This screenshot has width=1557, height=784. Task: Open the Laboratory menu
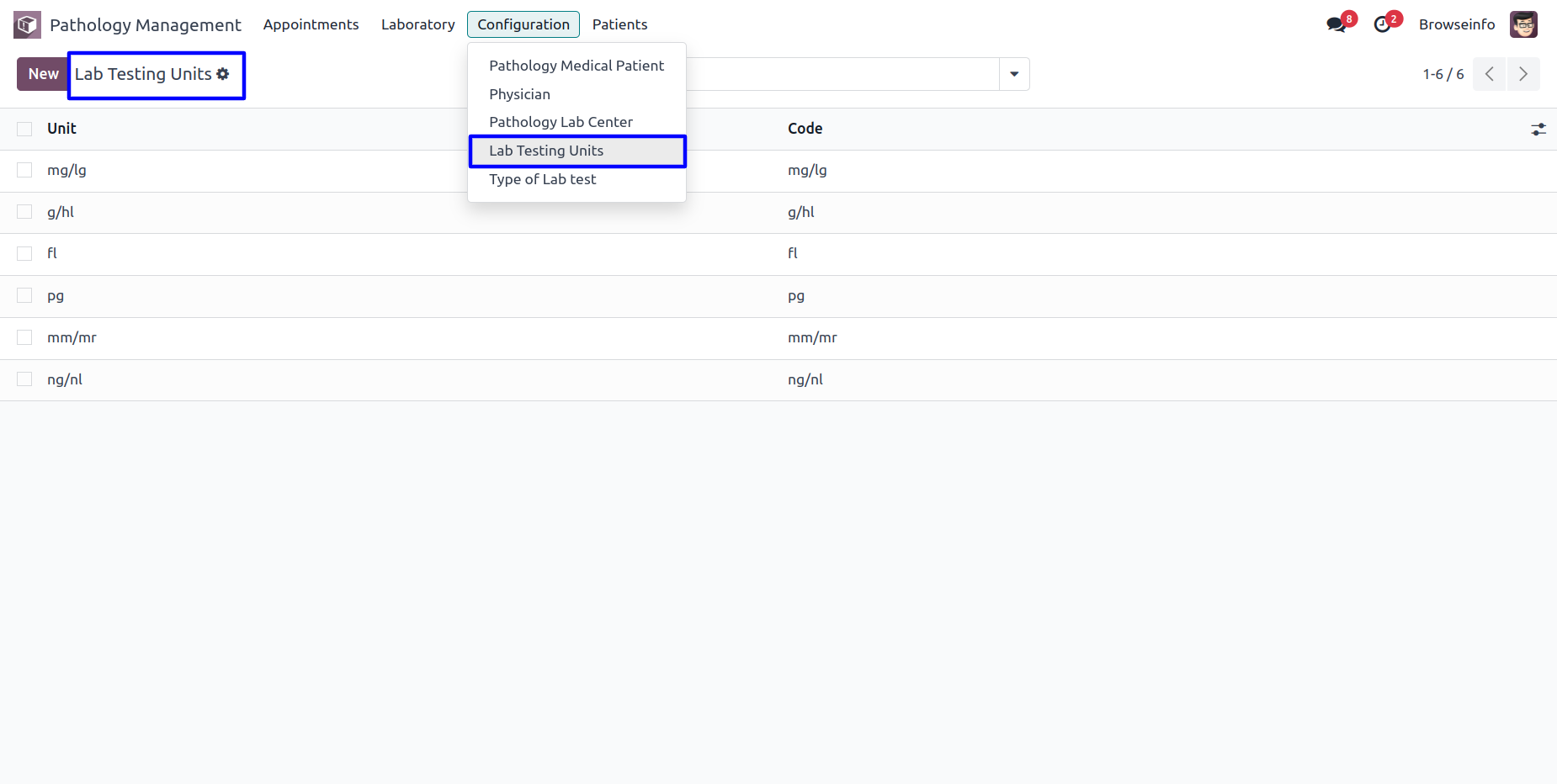pos(418,24)
